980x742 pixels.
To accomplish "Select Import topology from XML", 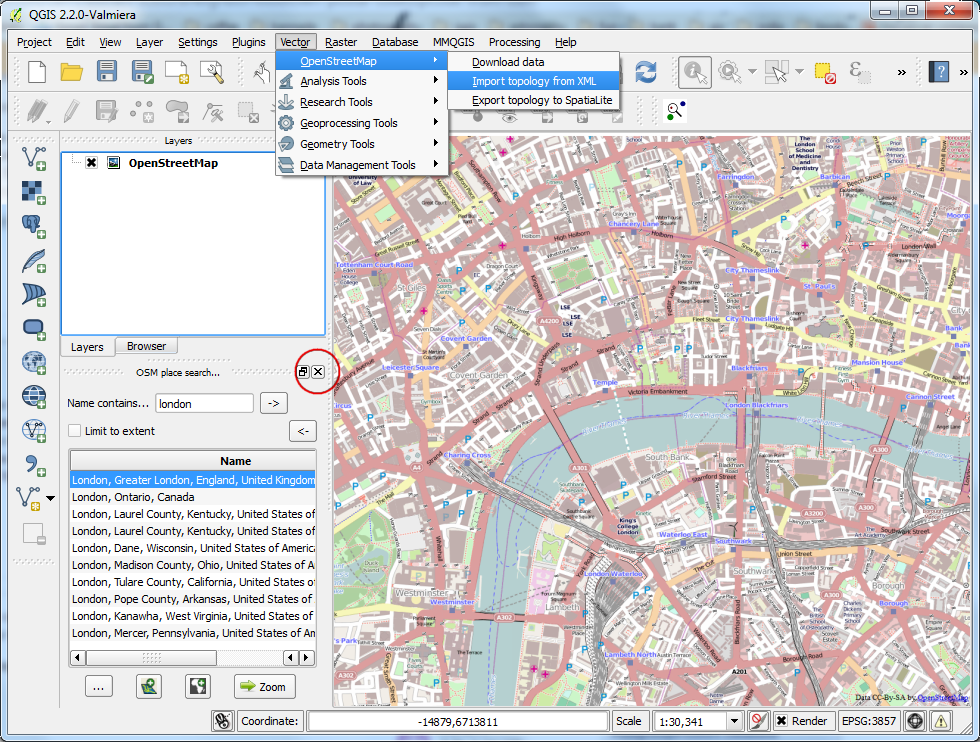I will (x=533, y=81).
